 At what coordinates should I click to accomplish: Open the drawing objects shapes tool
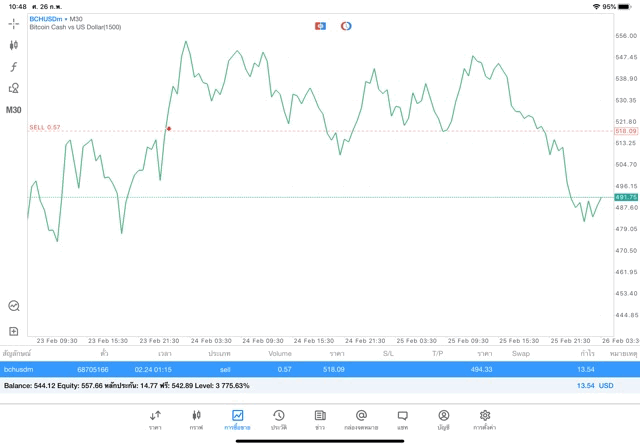(x=14, y=88)
